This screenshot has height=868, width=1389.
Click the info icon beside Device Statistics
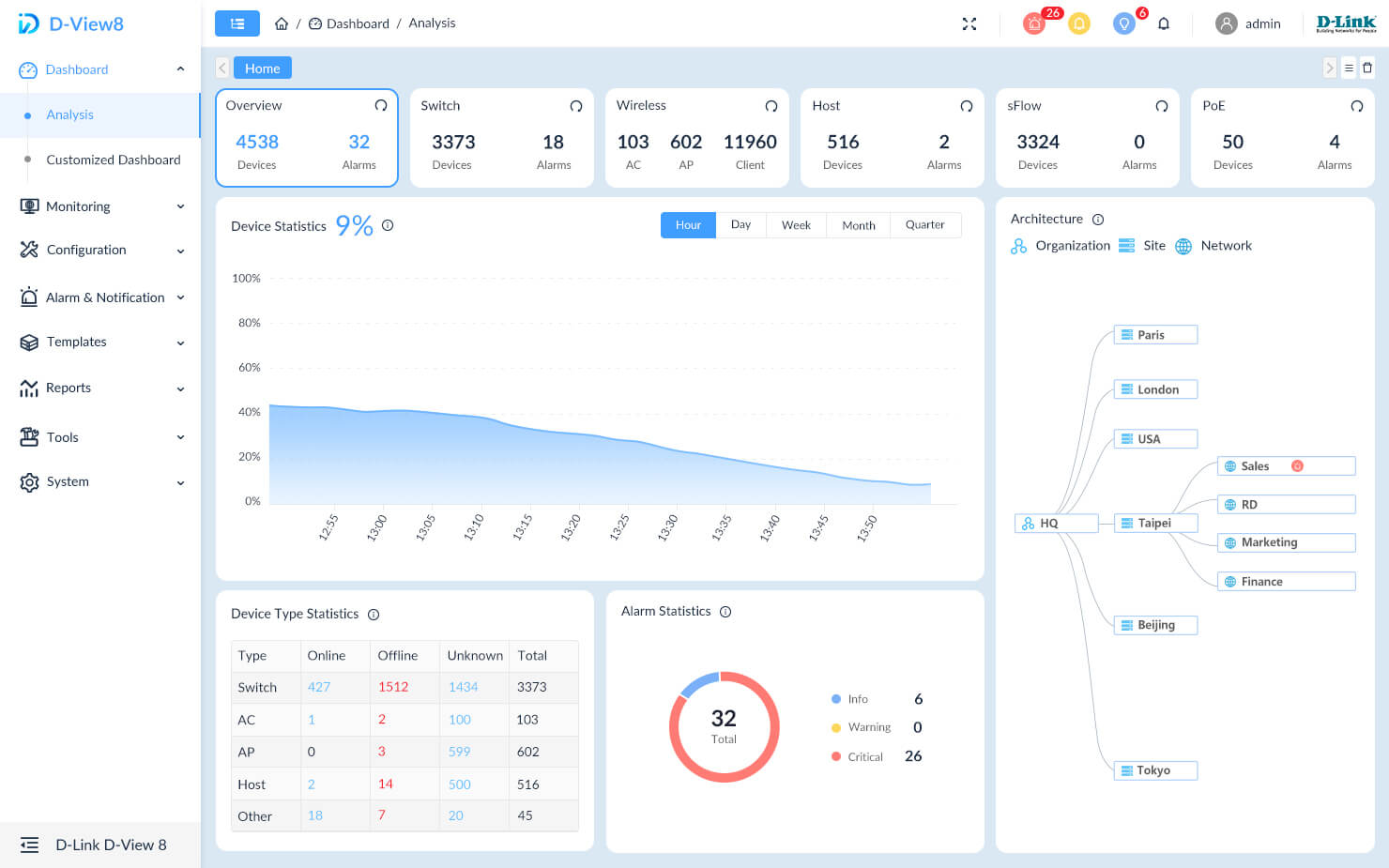(387, 225)
